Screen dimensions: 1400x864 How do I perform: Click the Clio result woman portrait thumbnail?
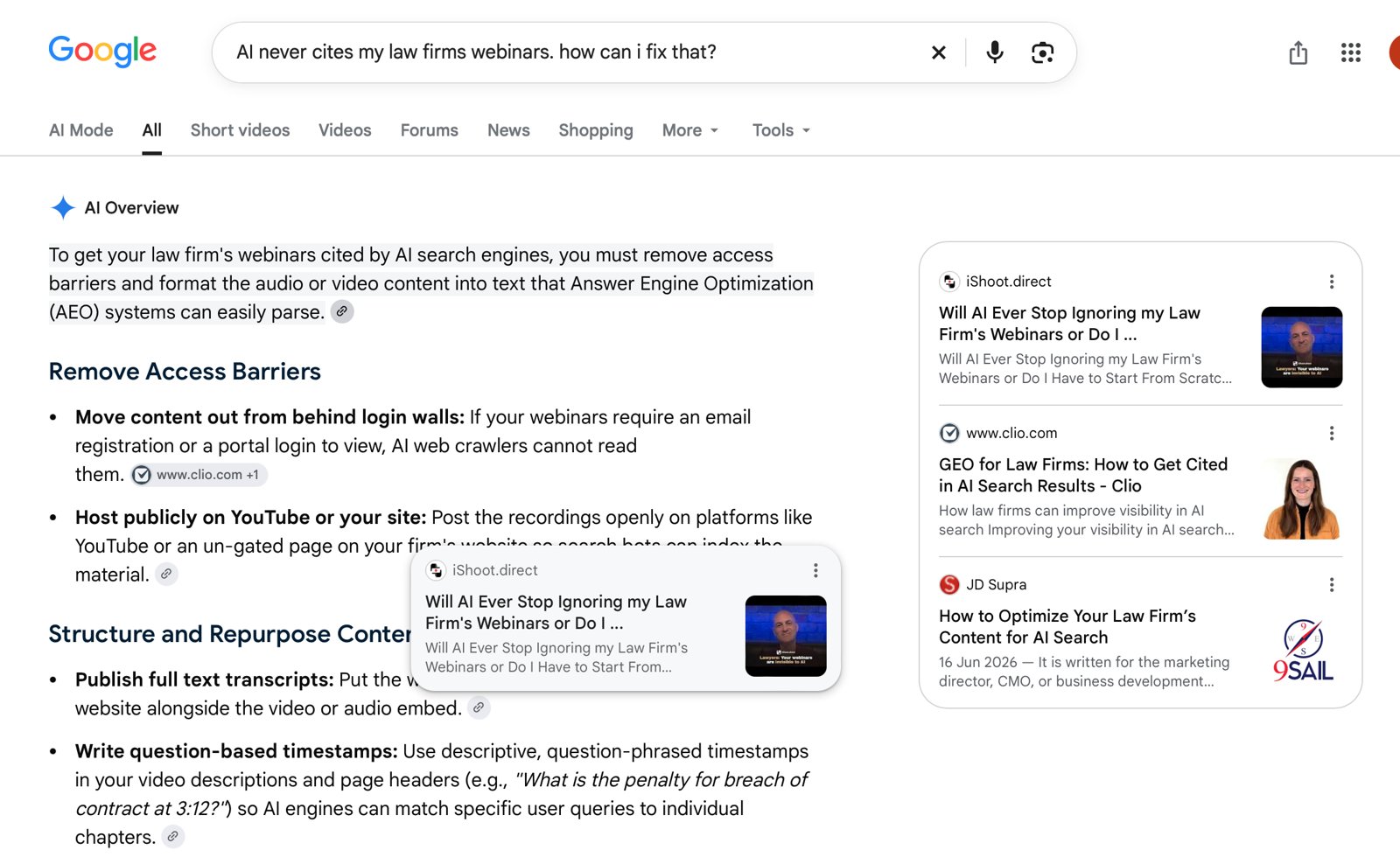coord(1302,498)
